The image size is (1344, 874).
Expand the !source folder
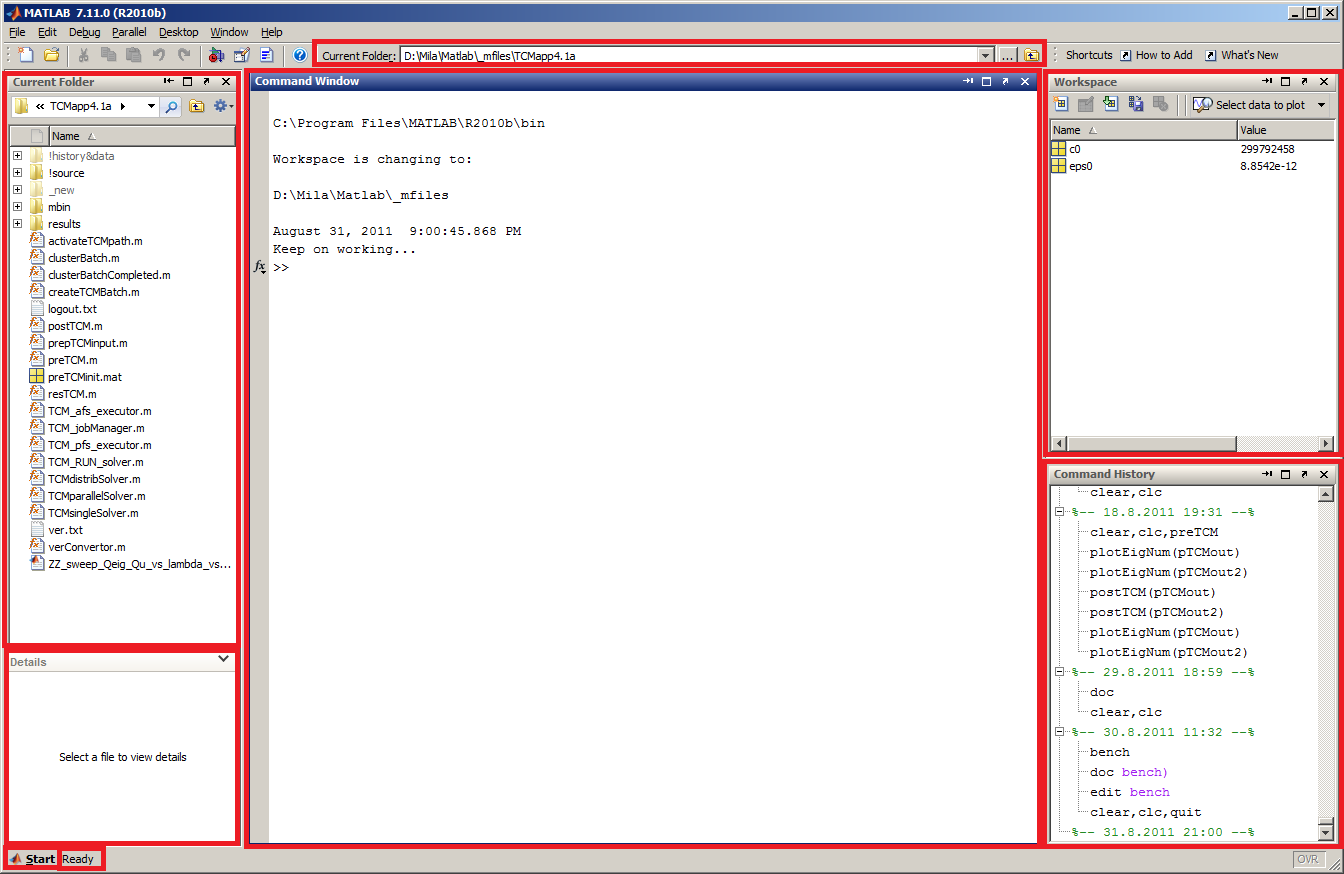click(x=17, y=173)
